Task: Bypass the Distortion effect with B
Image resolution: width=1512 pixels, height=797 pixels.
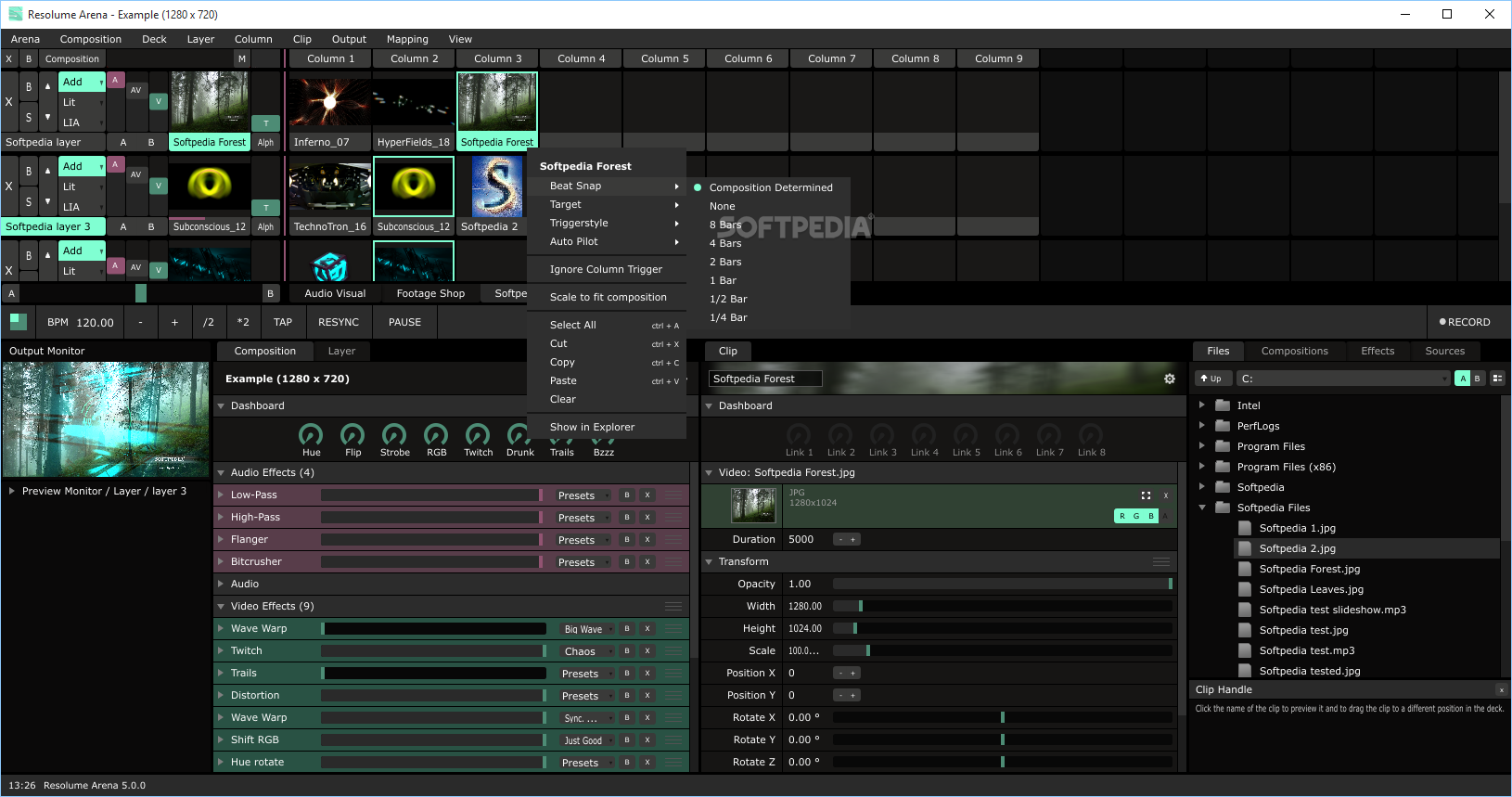Action: (627, 696)
